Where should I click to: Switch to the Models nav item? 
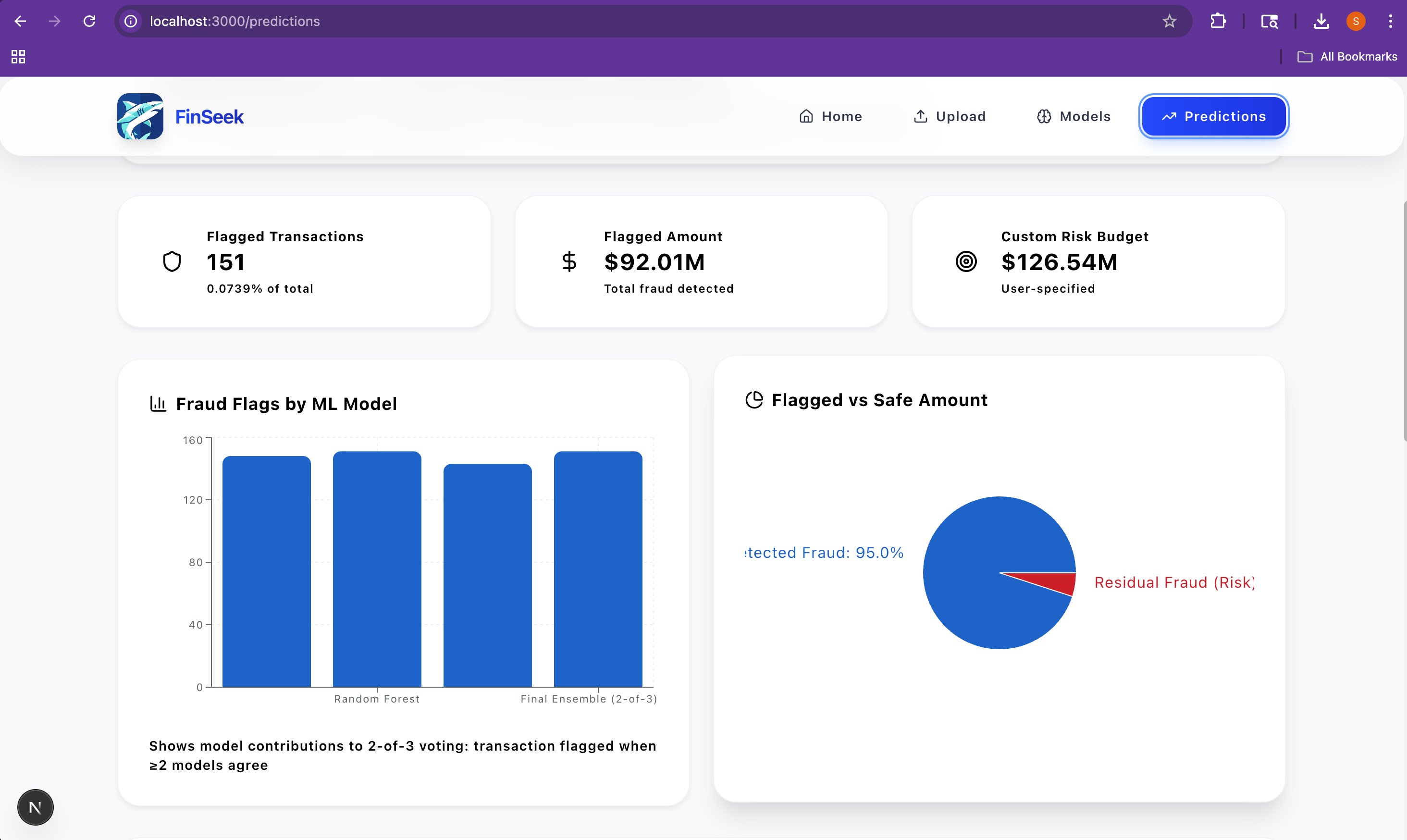(1073, 116)
